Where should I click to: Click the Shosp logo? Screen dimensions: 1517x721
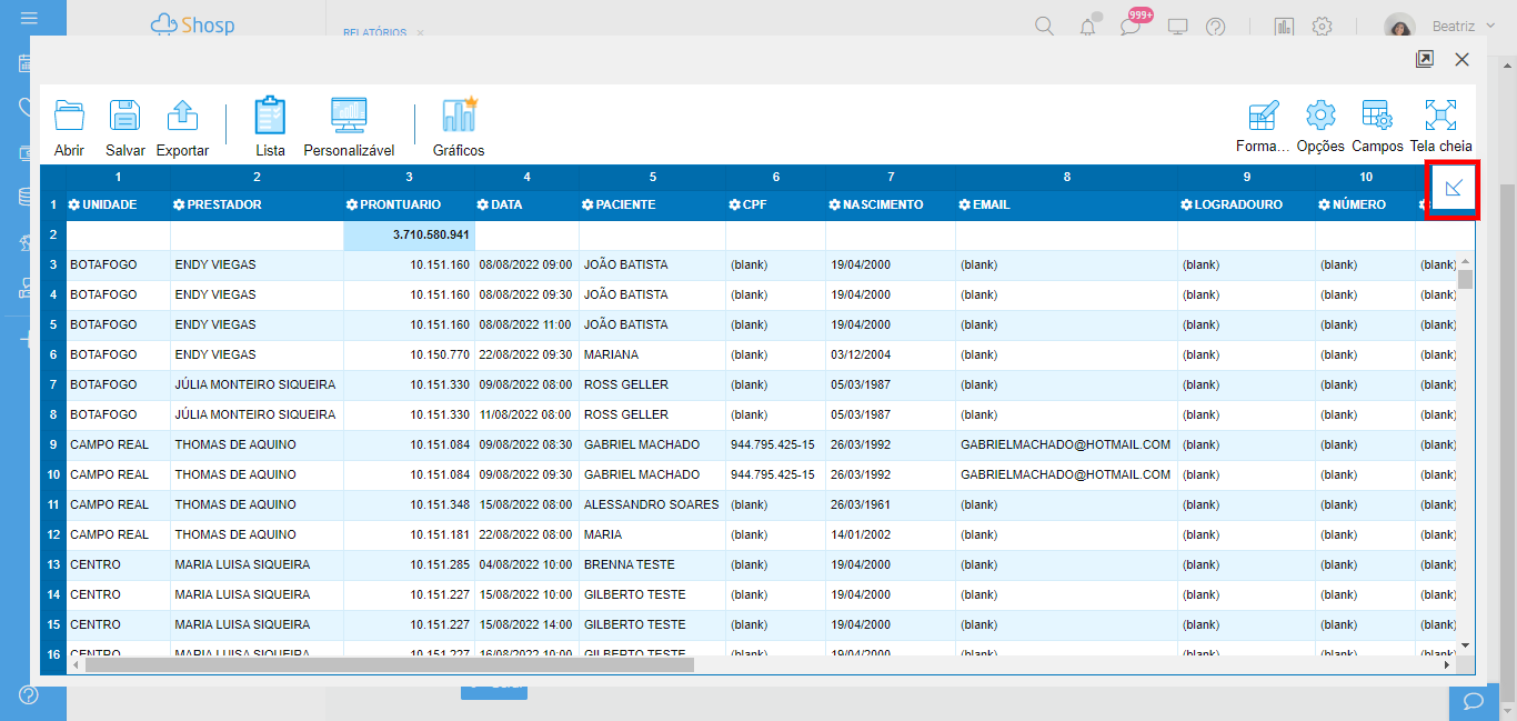192,24
